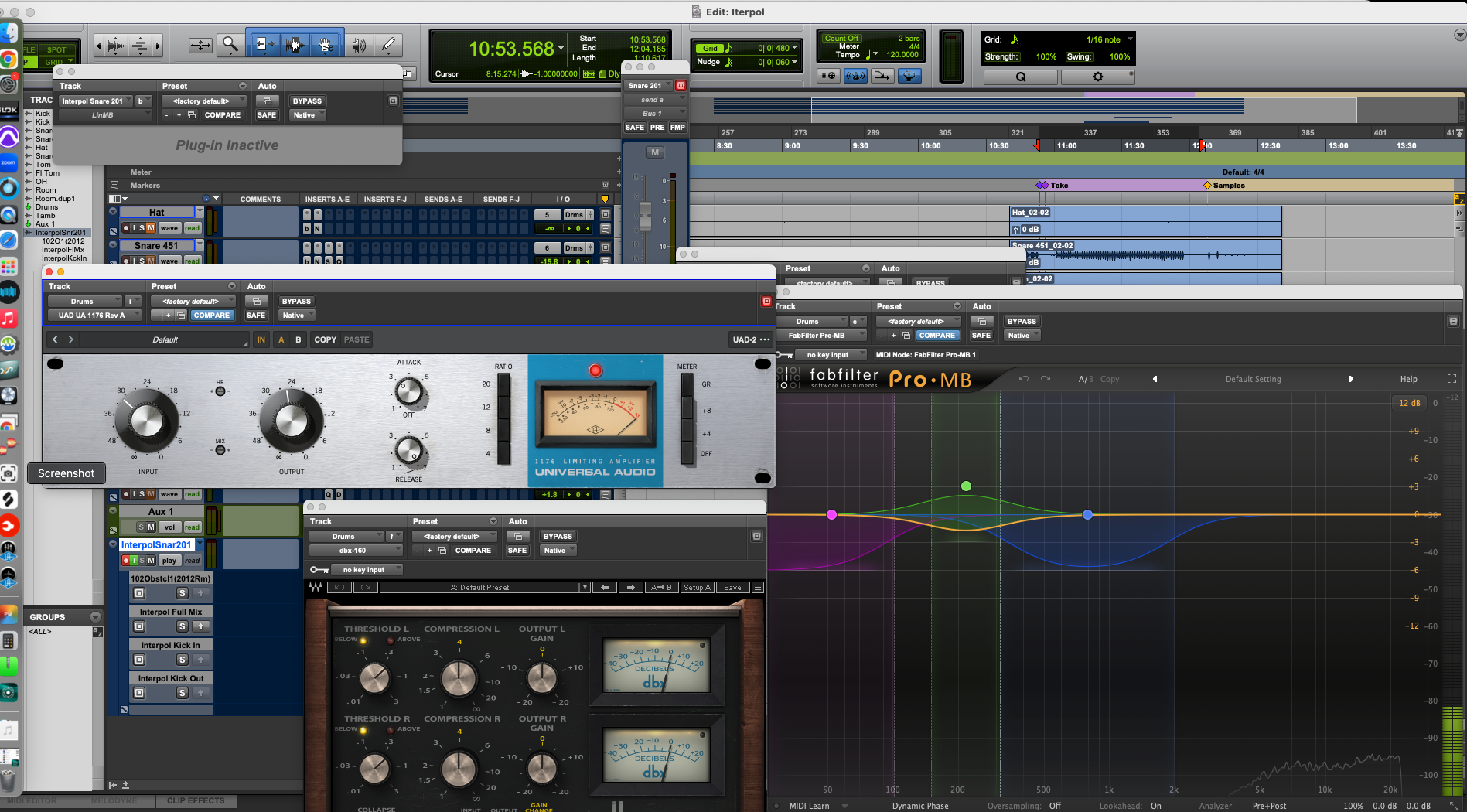Open the FabFilter Help menu

[x=1408, y=379]
